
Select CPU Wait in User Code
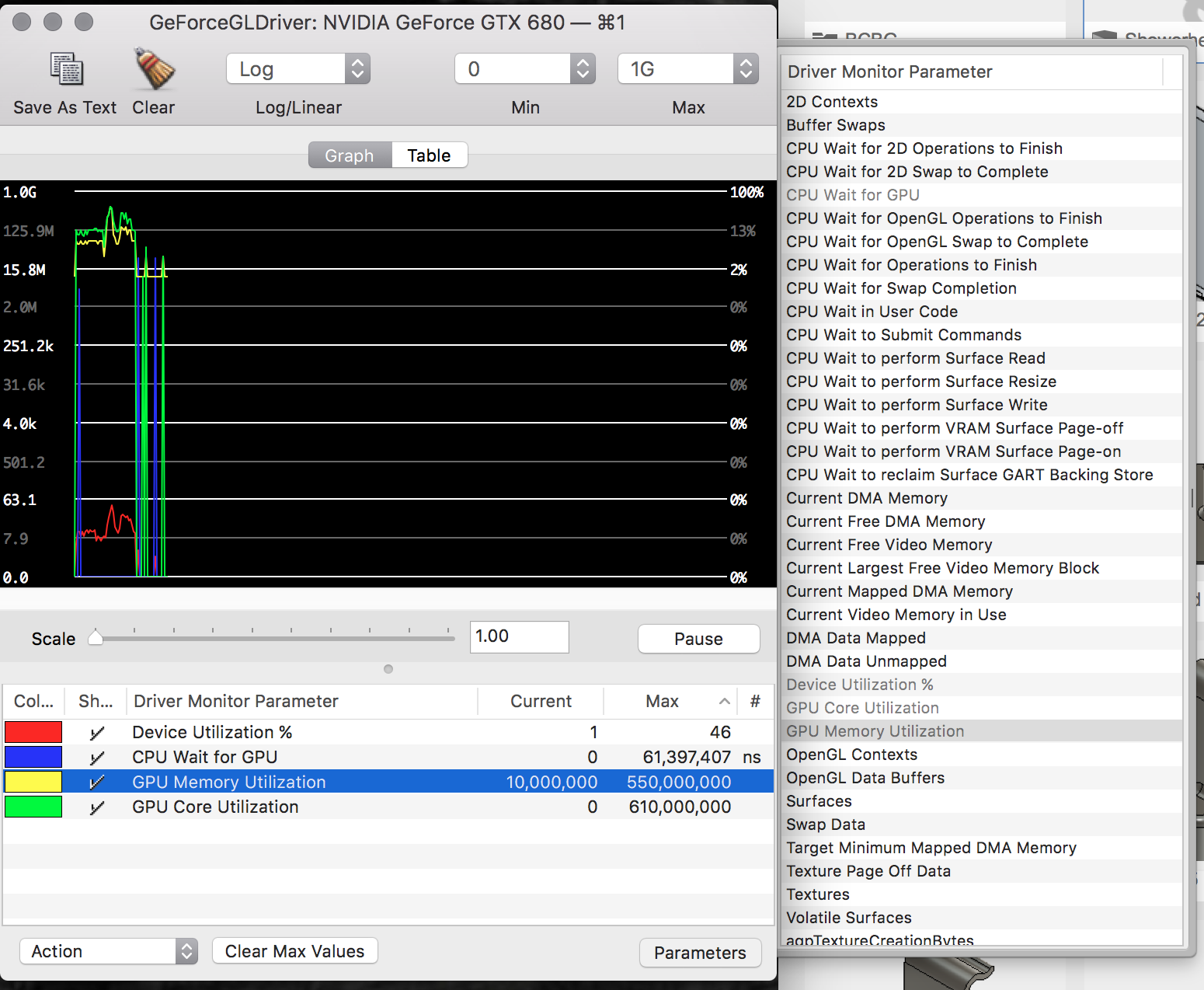(983, 312)
